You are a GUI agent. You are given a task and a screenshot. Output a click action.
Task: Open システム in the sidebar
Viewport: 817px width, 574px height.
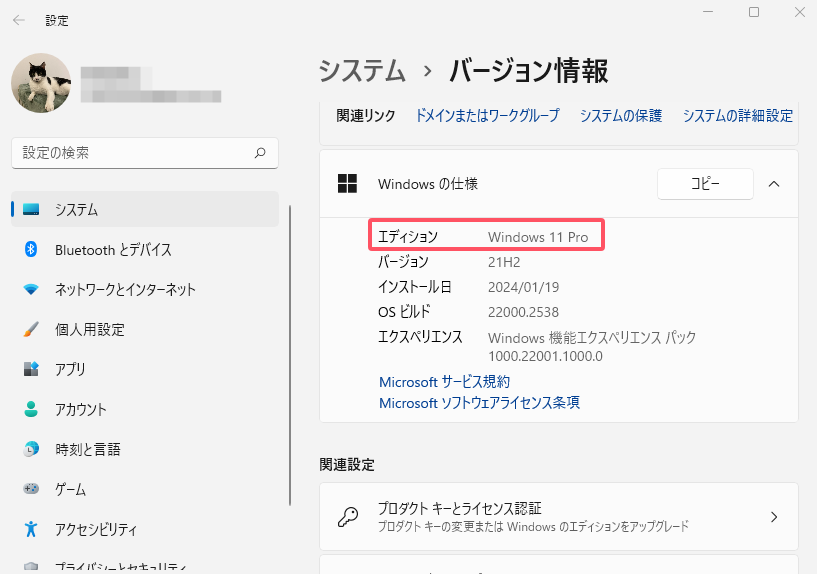(x=145, y=209)
